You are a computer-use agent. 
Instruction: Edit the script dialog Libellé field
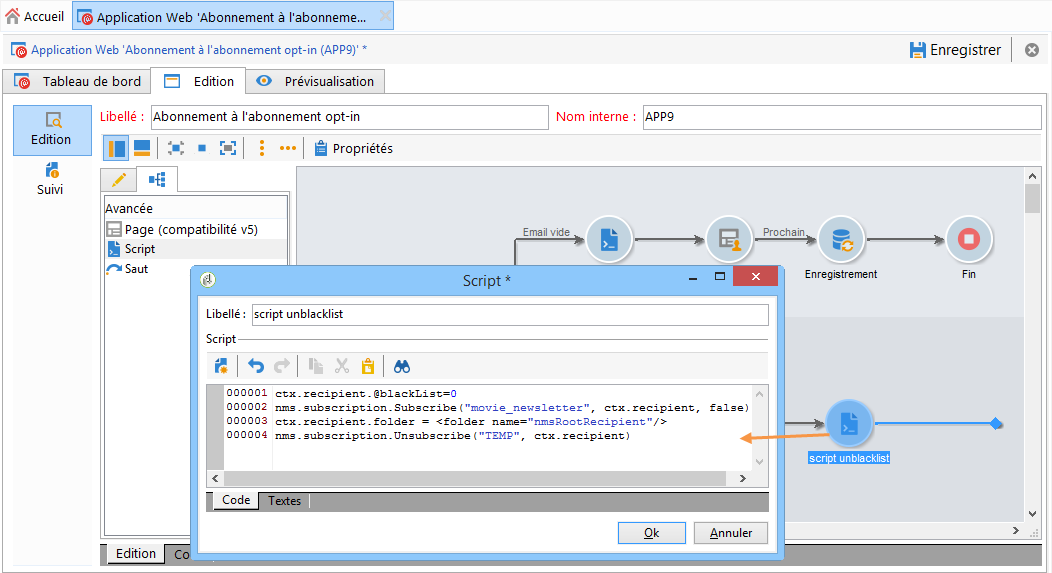(510, 315)
